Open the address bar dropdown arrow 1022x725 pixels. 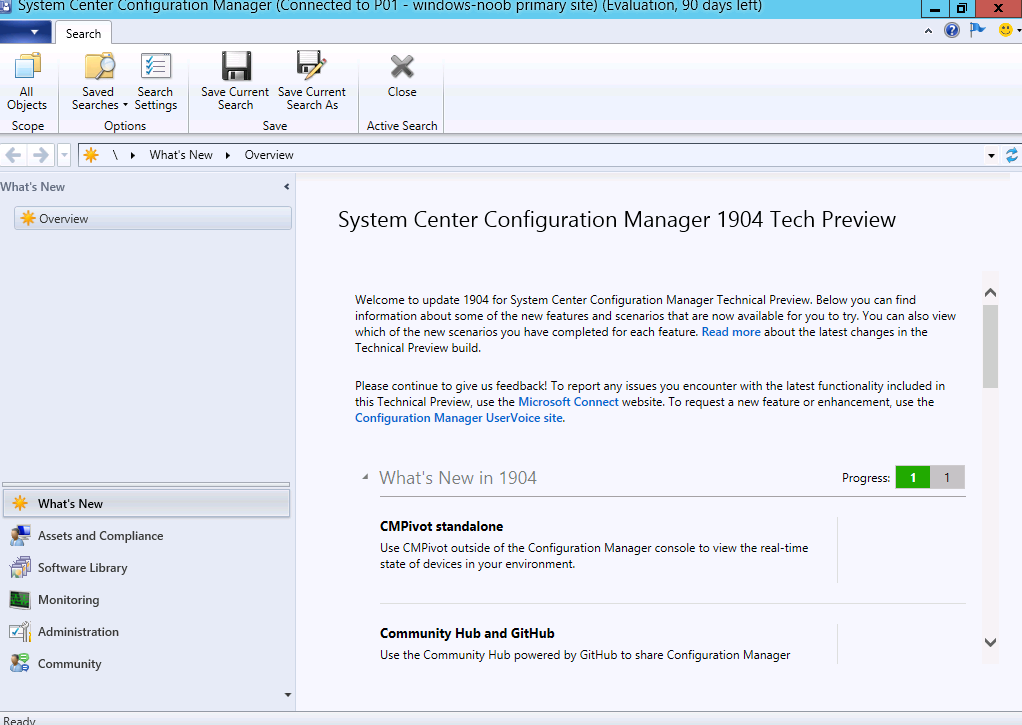(991, 155)
